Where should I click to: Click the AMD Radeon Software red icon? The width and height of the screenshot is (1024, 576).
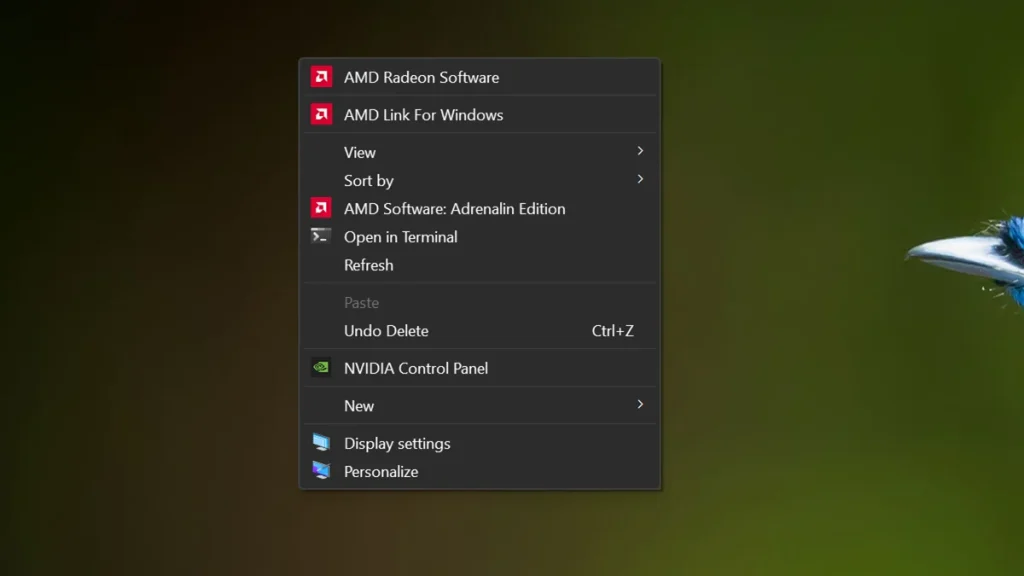point(321,77)
